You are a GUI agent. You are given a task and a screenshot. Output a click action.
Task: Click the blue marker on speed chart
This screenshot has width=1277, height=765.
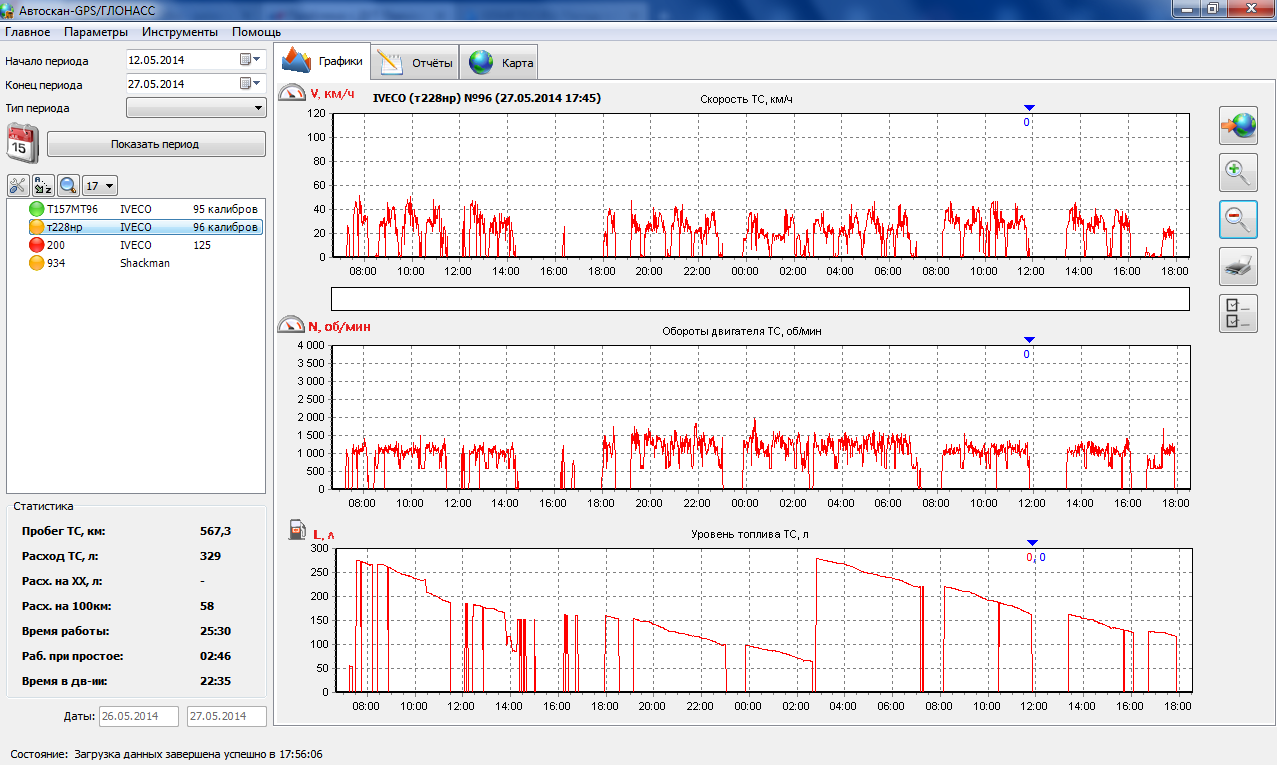tap(1029, 108)
